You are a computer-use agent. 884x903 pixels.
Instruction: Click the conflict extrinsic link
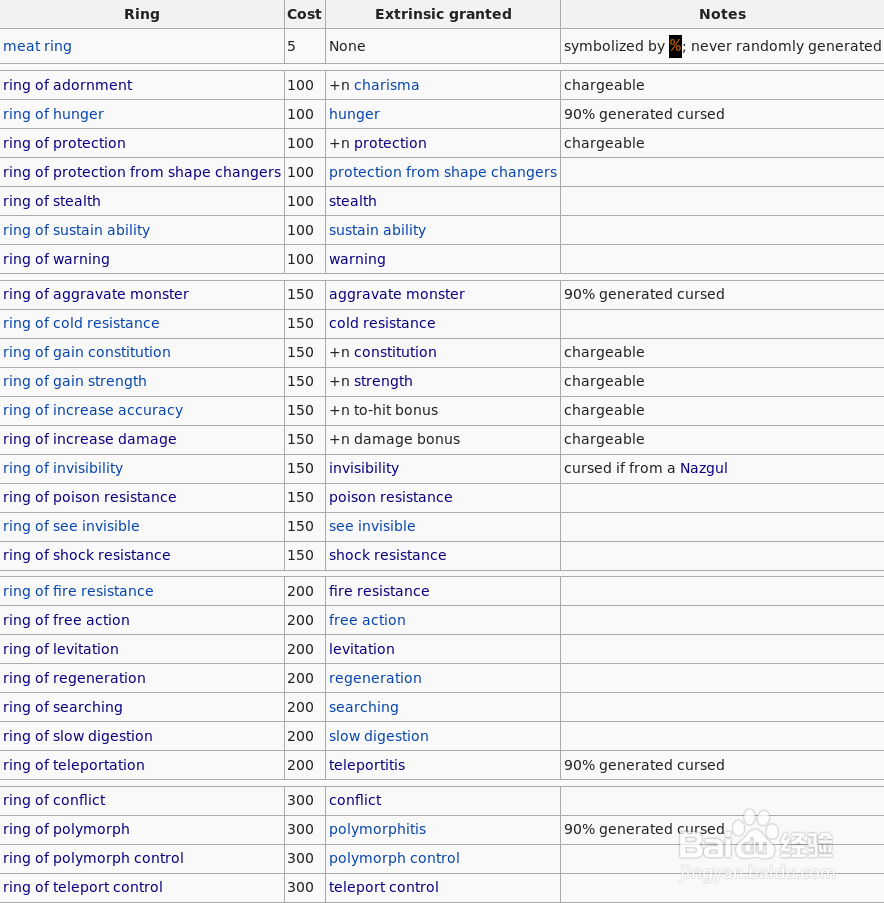[355, 800]
